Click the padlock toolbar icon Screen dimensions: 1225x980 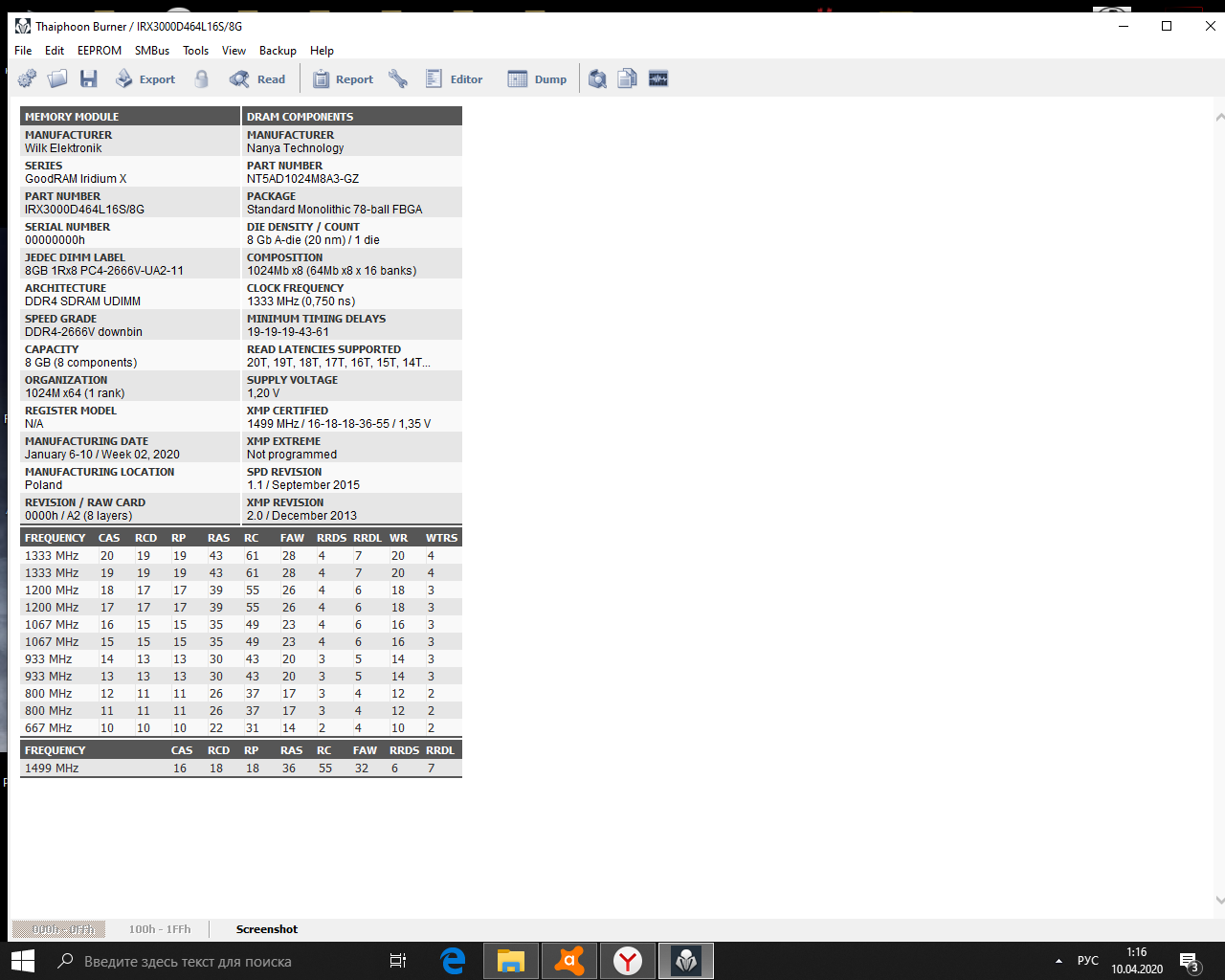[201, 79]
